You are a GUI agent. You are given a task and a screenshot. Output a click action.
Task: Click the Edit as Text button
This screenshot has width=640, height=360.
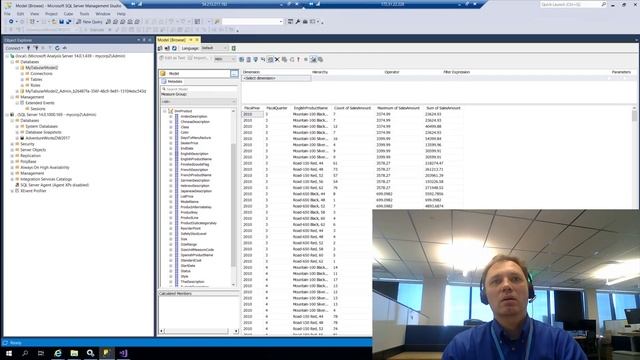(172, 58)
